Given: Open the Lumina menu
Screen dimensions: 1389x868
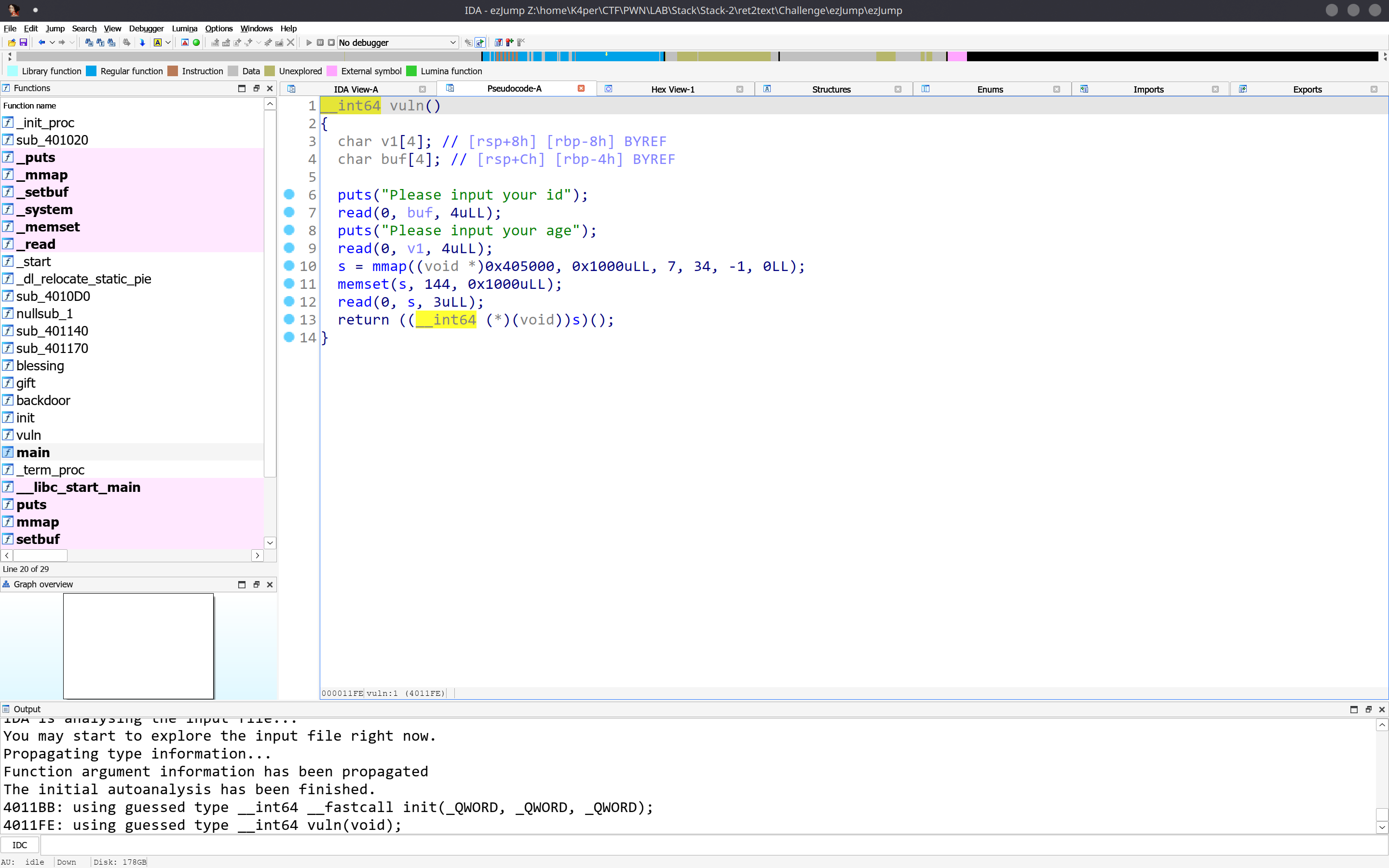Looking at the screenshot, I should tap(184, 28).
